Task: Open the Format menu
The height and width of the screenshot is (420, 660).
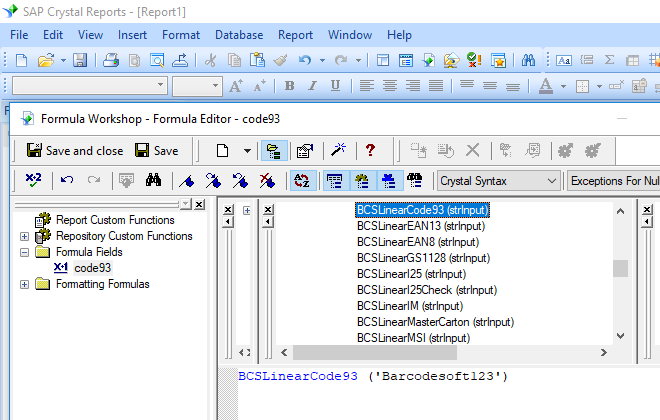Action: (181, 35)
